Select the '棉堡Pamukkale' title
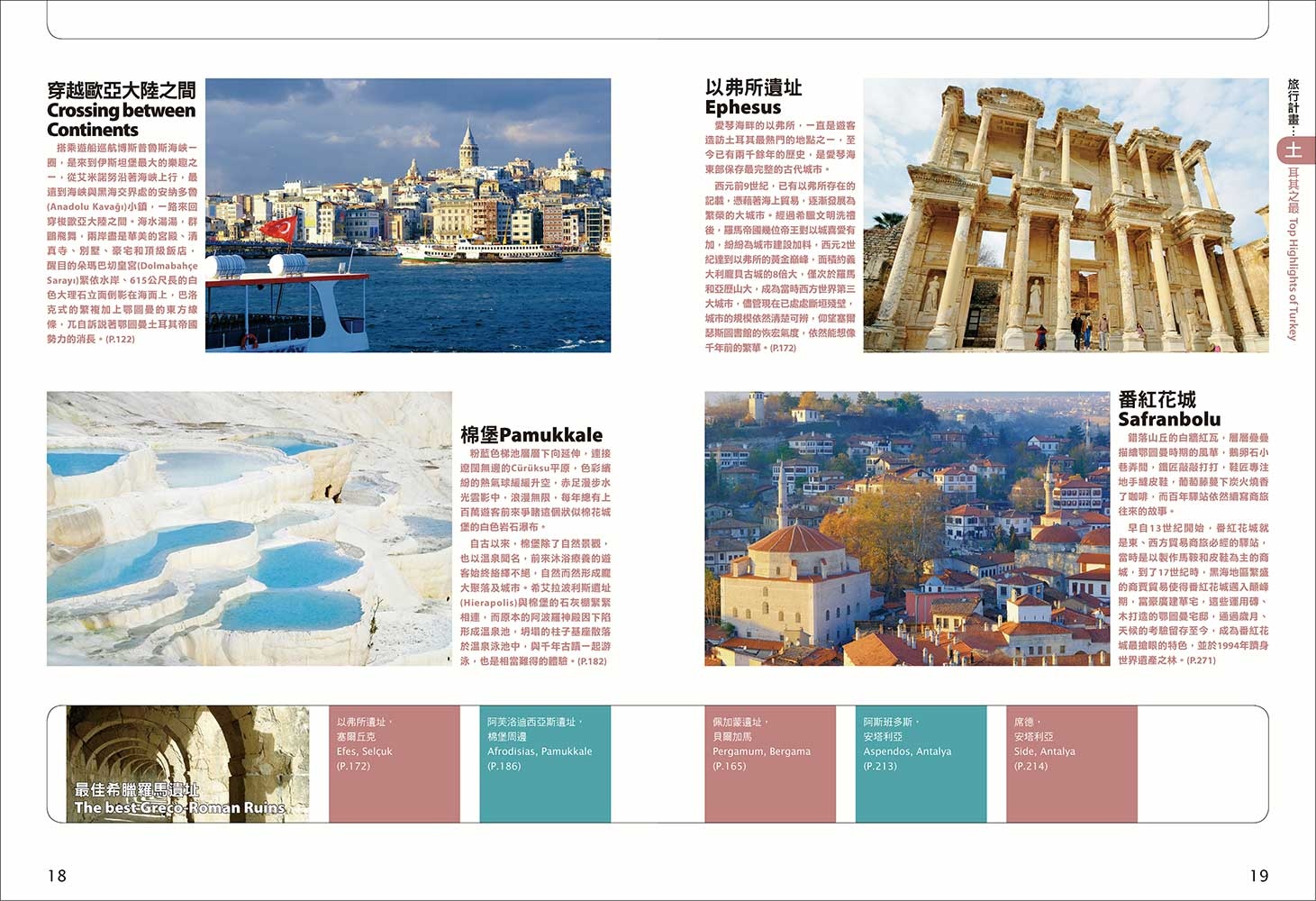 (531, 434)
